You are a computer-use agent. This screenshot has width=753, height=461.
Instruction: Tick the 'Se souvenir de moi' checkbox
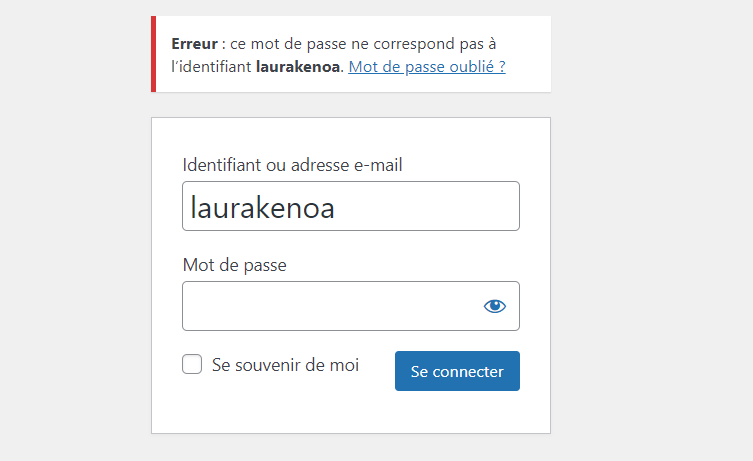[x=192, y=365]
